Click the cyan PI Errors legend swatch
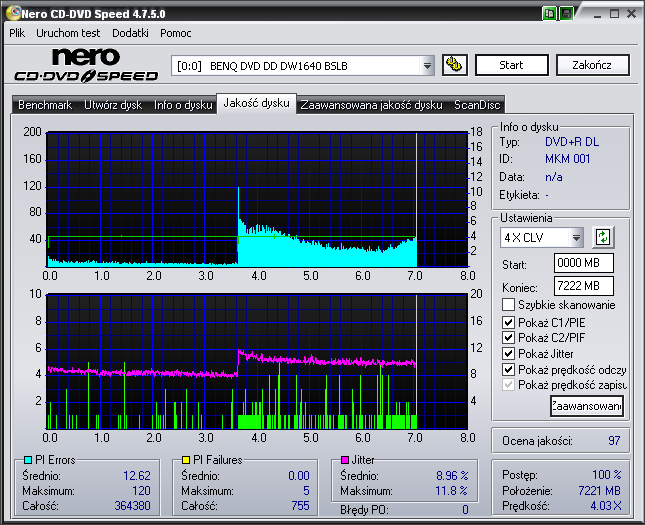Image resolution: width=645 pixels, height=525 pixels. pos(28,460)
